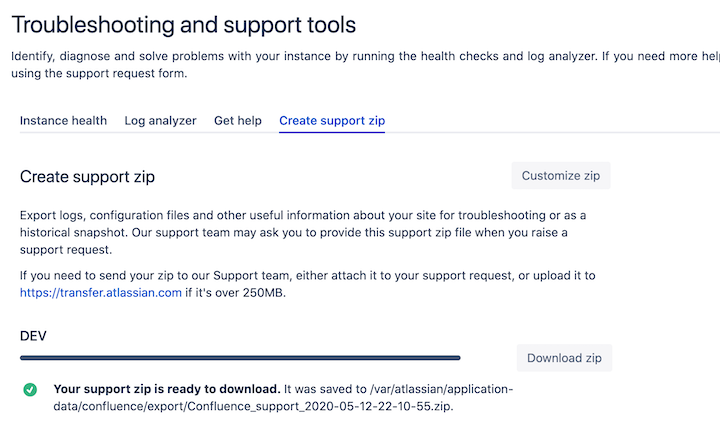This screenshot has height=425, width=720.
Task: Select the Create support zip tab
Action: click(x=332, y=121)
